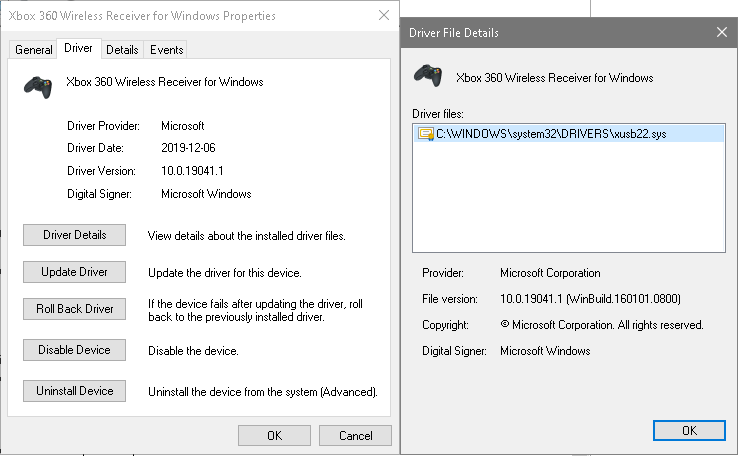
Task: Click the controller icon in Properties window
Action: pyautogui.click(x=38, y=87)
